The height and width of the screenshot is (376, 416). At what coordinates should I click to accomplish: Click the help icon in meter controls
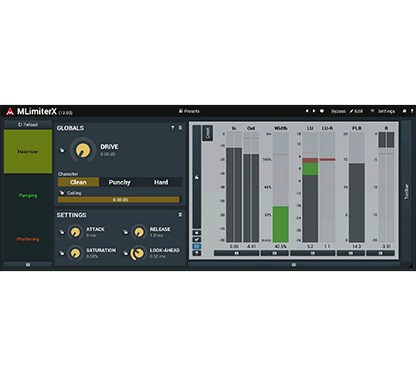(197, 253)
